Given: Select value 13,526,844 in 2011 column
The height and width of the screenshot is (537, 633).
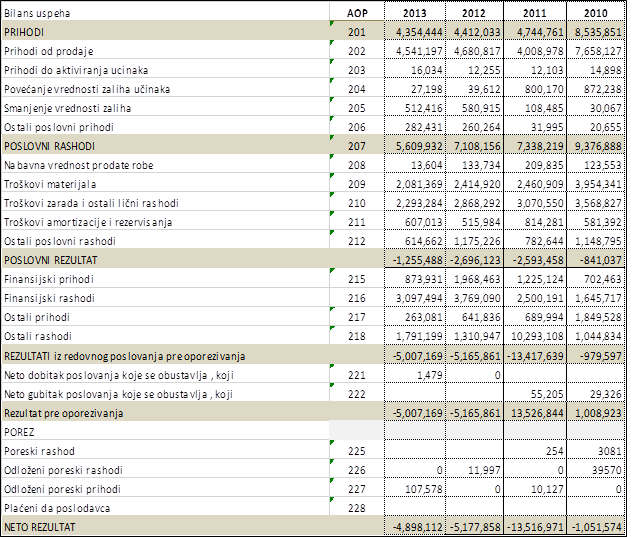Looking at the screenshot, I should (537, 413).
